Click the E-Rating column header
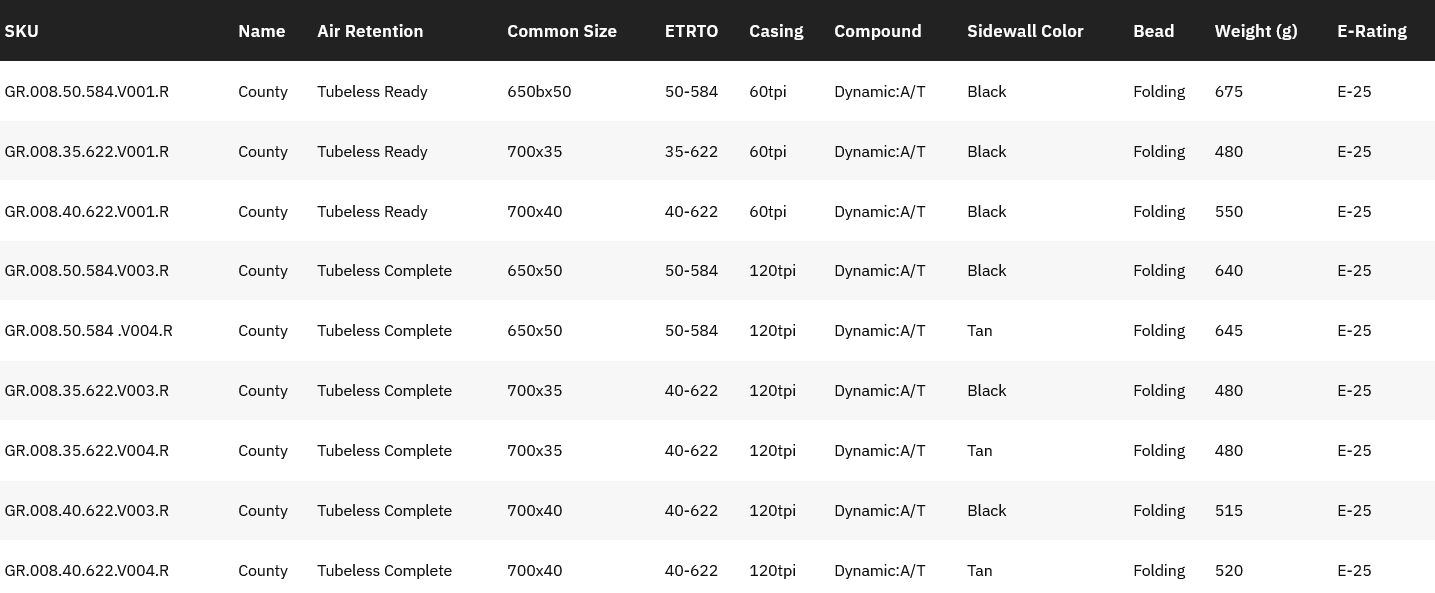1435x593 pixels. click(x=1372, y=31)
